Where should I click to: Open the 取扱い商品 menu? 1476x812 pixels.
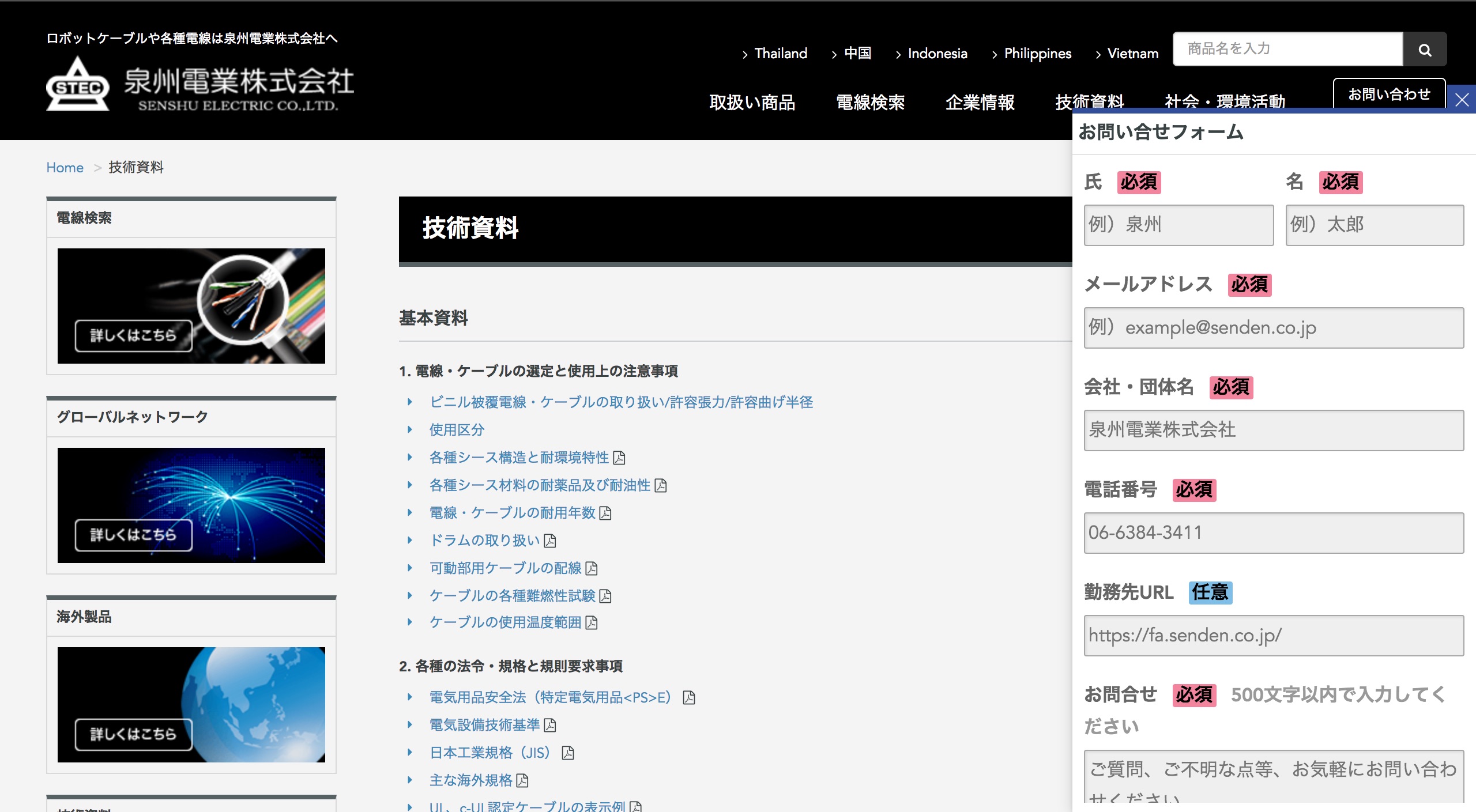(752, 102)
